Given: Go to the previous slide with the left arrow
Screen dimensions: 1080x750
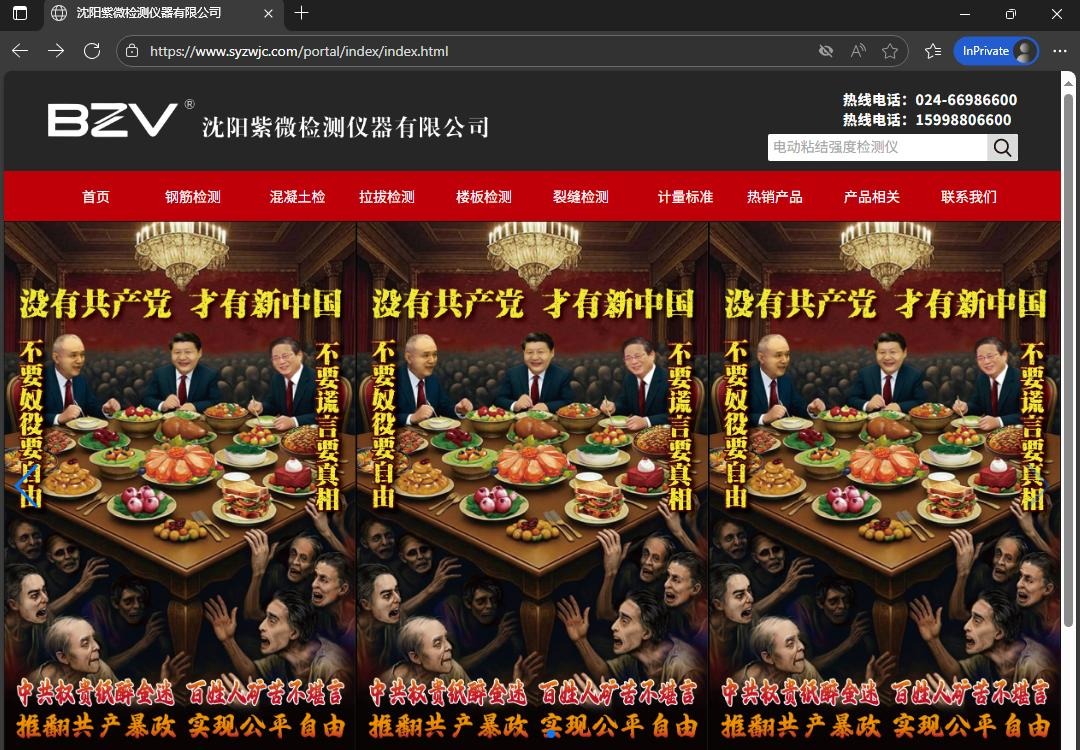Looking at the screenshot, I should pyautogui.click(x=26, y=485).
